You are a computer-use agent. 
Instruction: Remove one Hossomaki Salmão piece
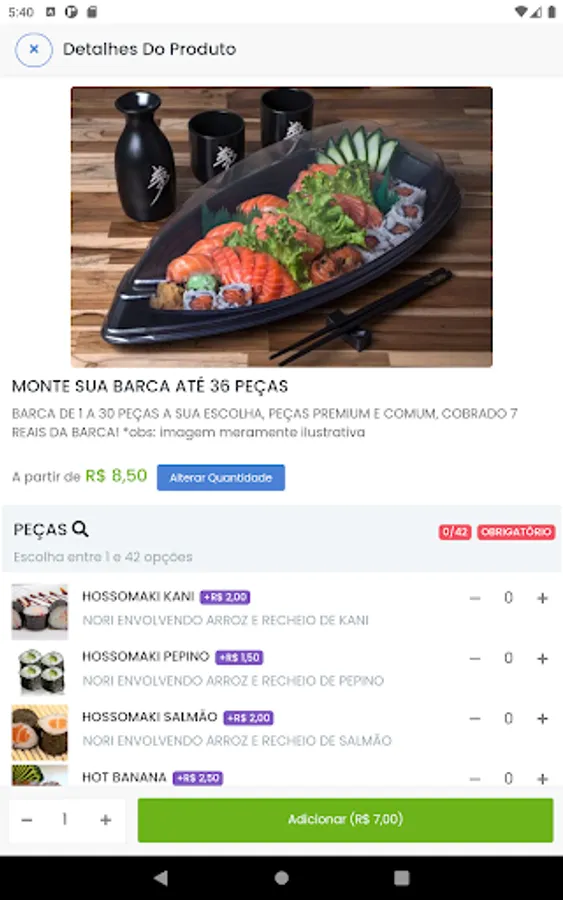point(475,719)
